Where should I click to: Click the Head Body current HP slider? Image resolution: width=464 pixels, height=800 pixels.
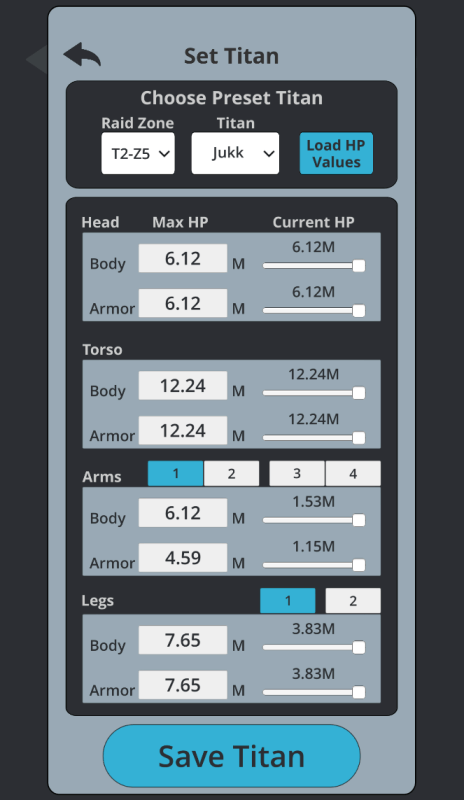[x=314, y=265]
